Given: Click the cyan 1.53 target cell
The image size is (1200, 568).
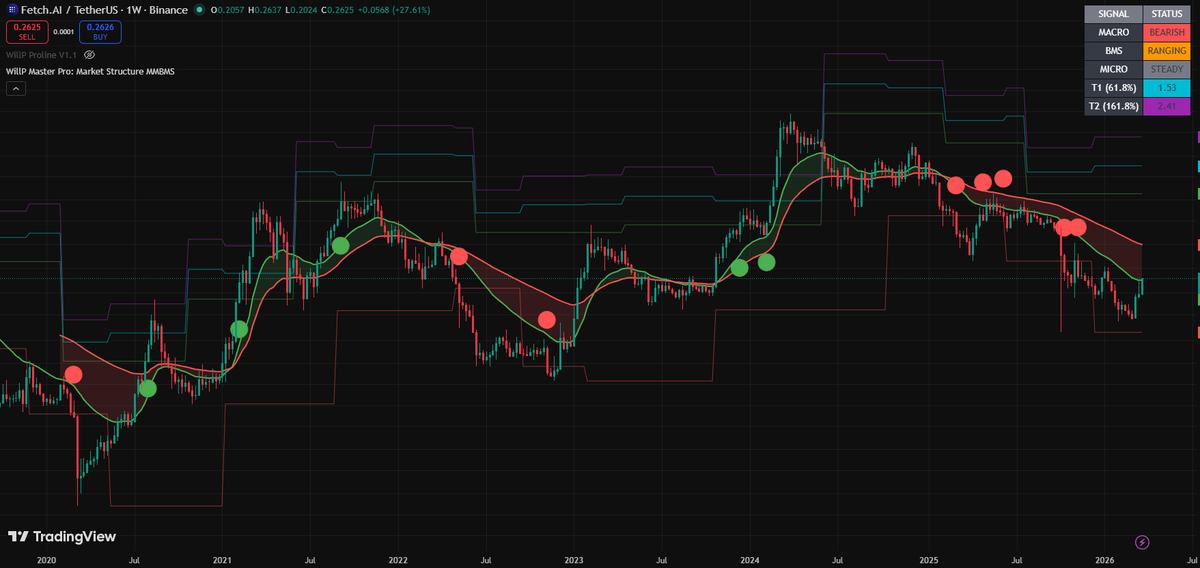Looking at the screenshot, I should (1167, 88).
